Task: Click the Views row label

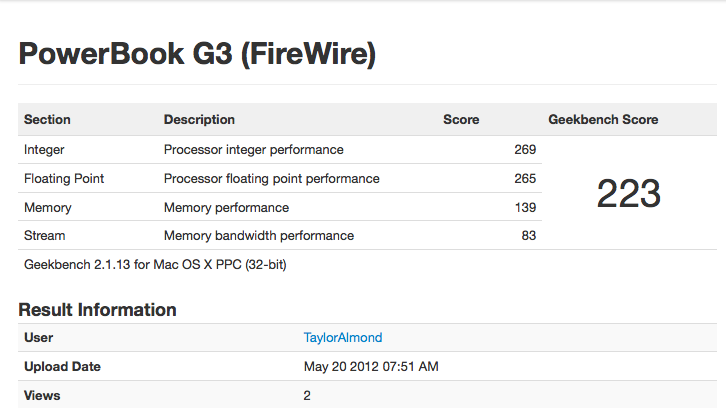Action: click(42, 396)
